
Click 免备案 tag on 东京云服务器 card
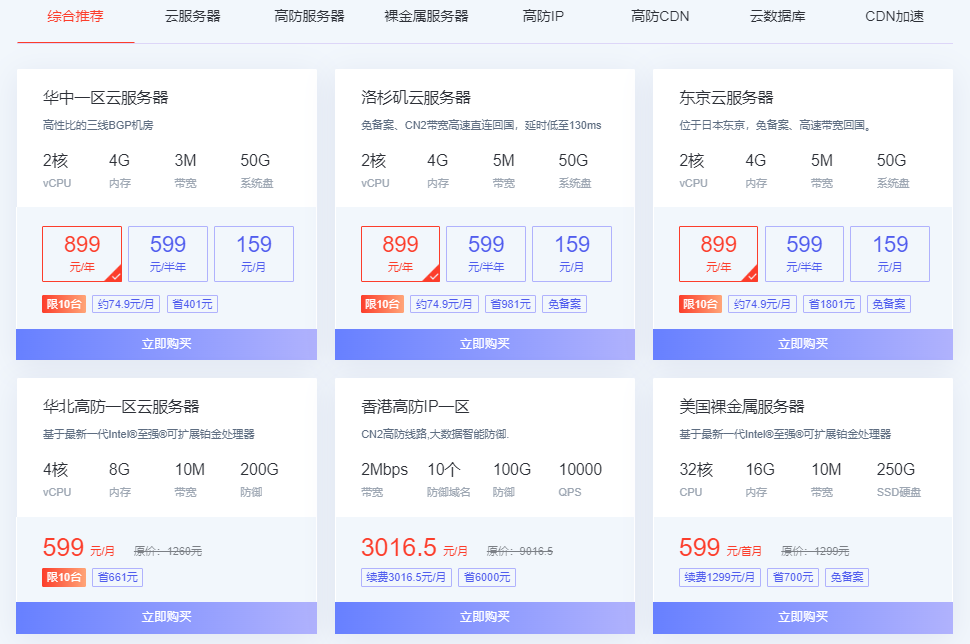tap(889, 304)
